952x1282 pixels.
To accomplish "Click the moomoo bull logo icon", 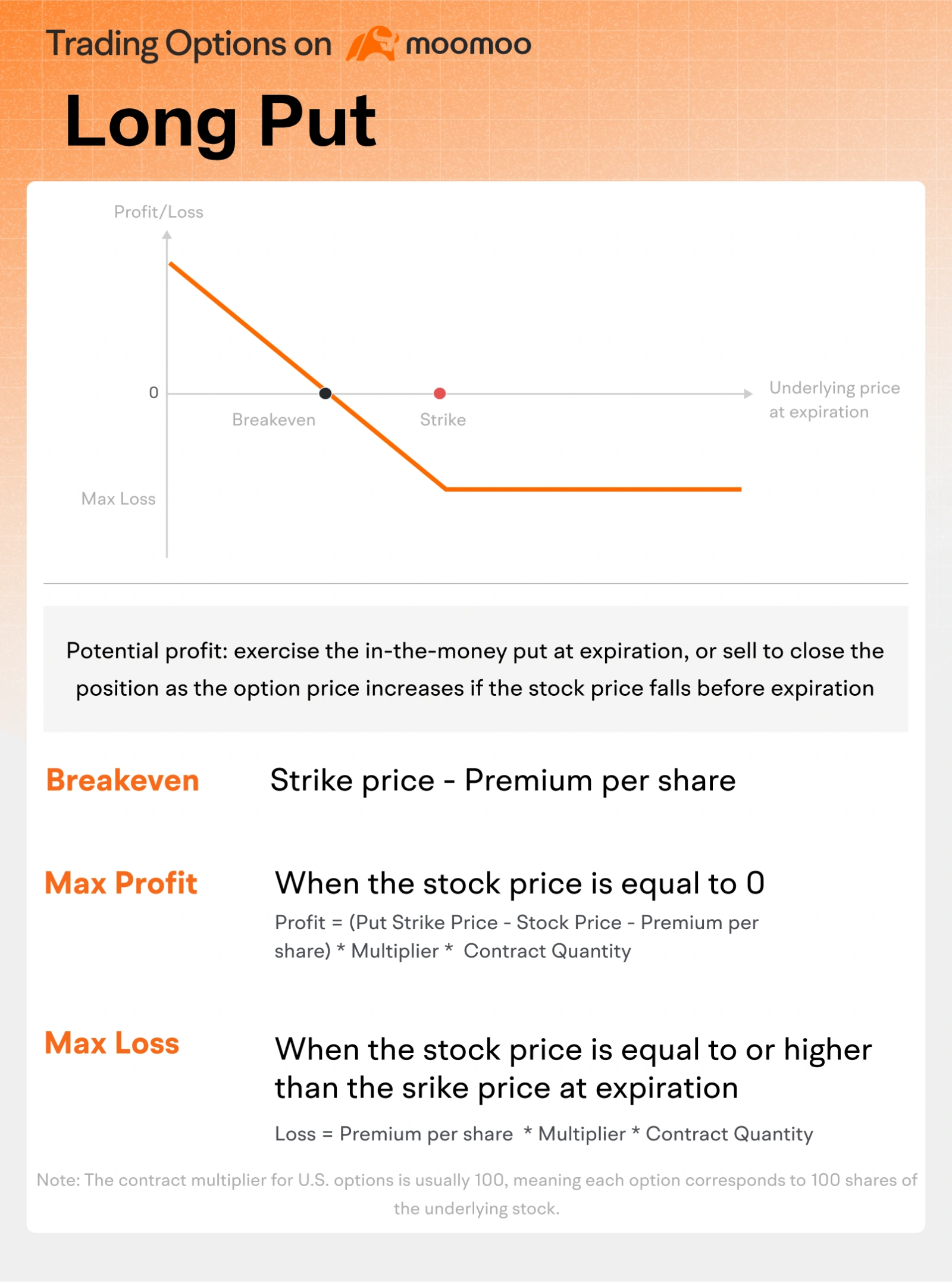I will coord(372,43).
